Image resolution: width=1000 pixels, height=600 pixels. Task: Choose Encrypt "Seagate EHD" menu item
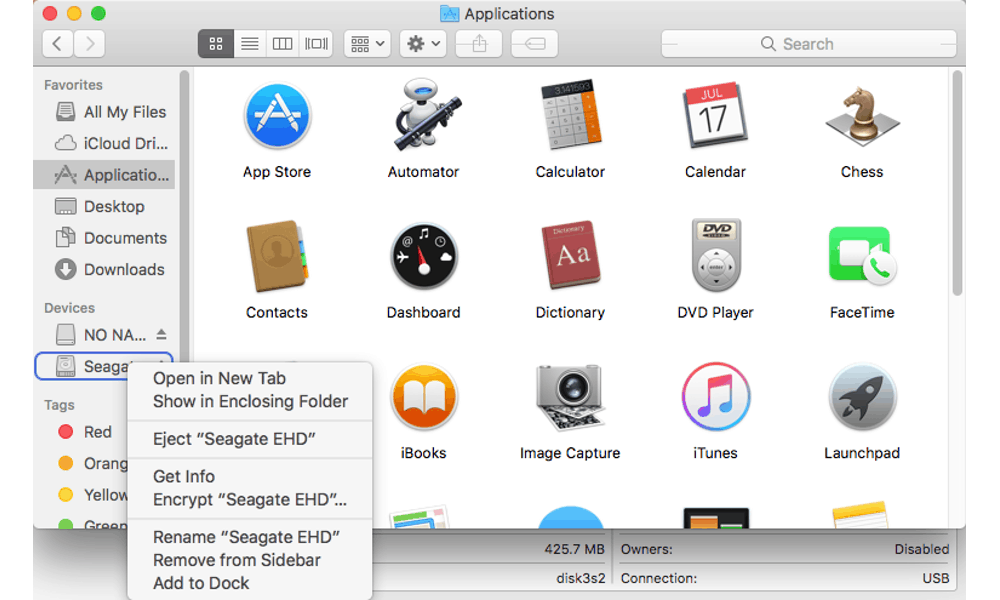click(250, 499)
